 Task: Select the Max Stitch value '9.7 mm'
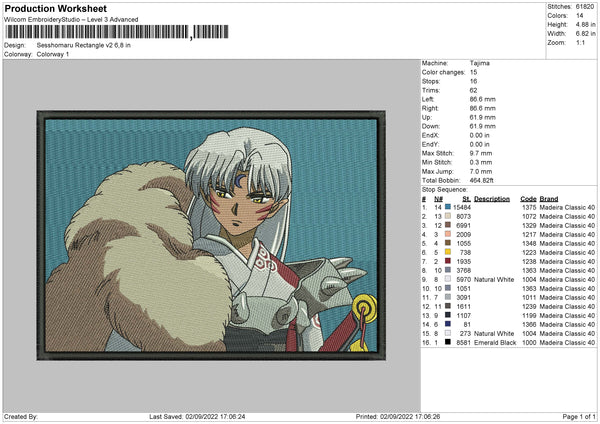pos(481,153)
